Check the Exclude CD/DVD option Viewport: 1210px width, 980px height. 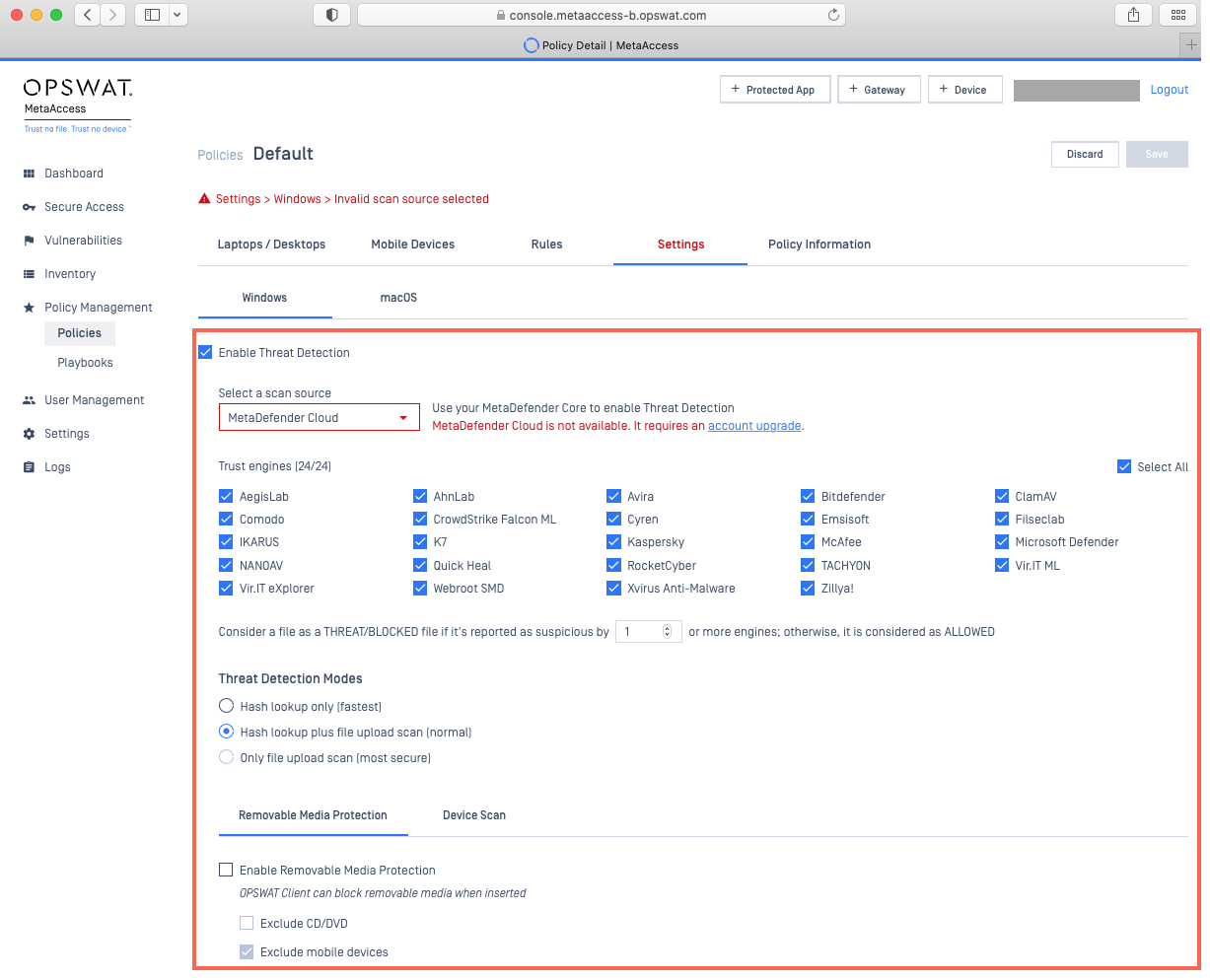coord(247,924)
